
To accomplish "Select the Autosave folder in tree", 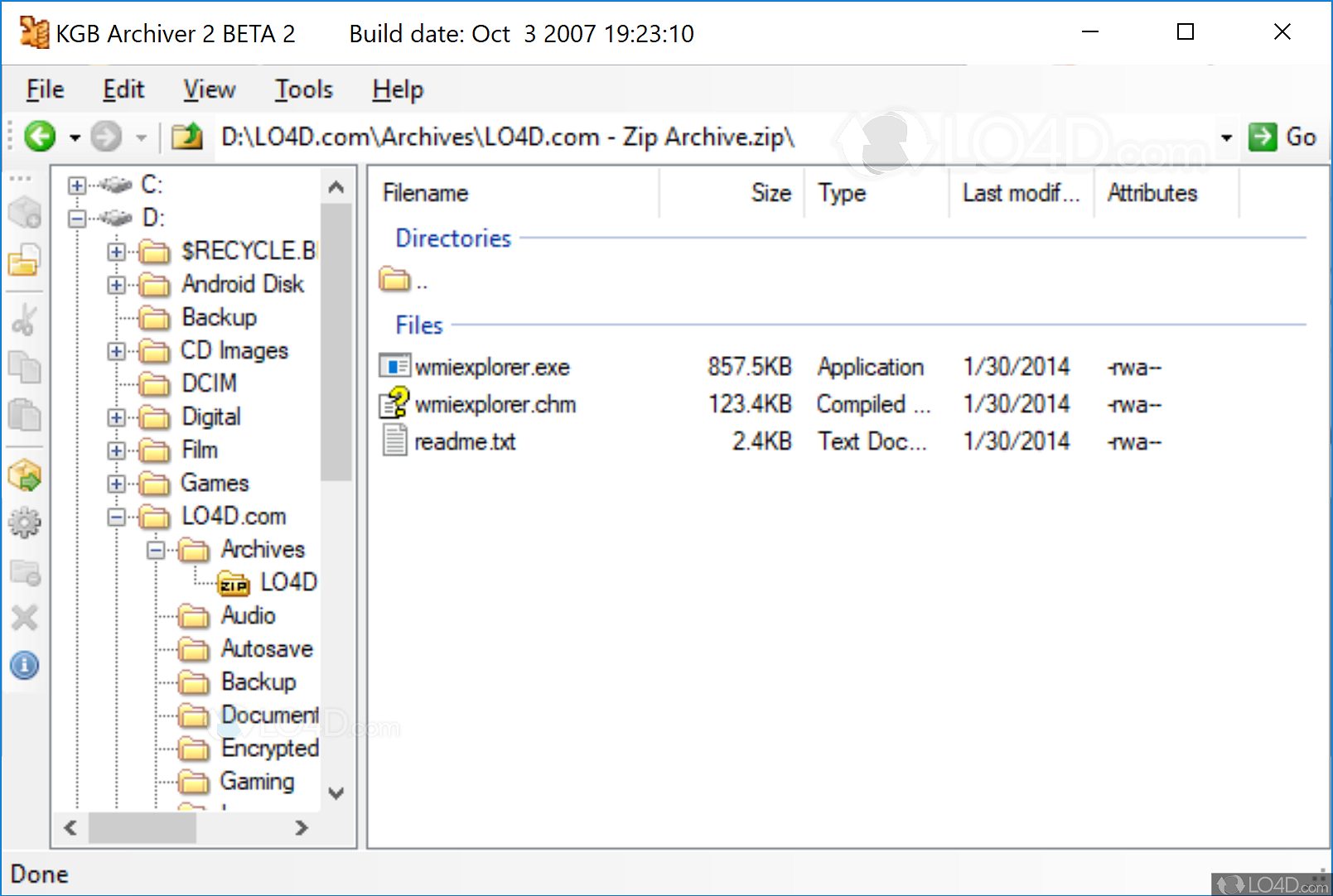I will (x=267, y=648).
